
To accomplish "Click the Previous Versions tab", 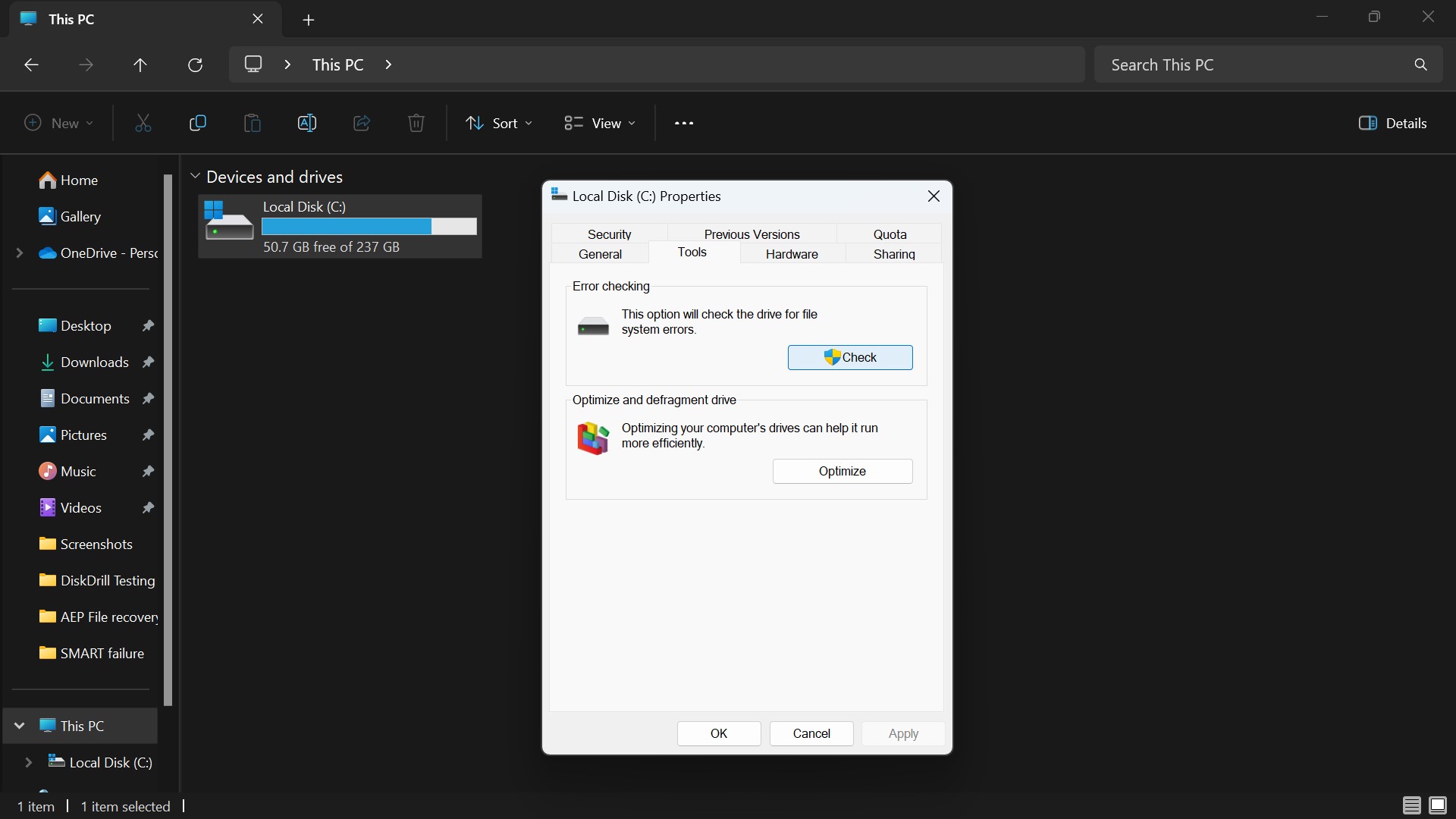I will click(x=752, y=234).
